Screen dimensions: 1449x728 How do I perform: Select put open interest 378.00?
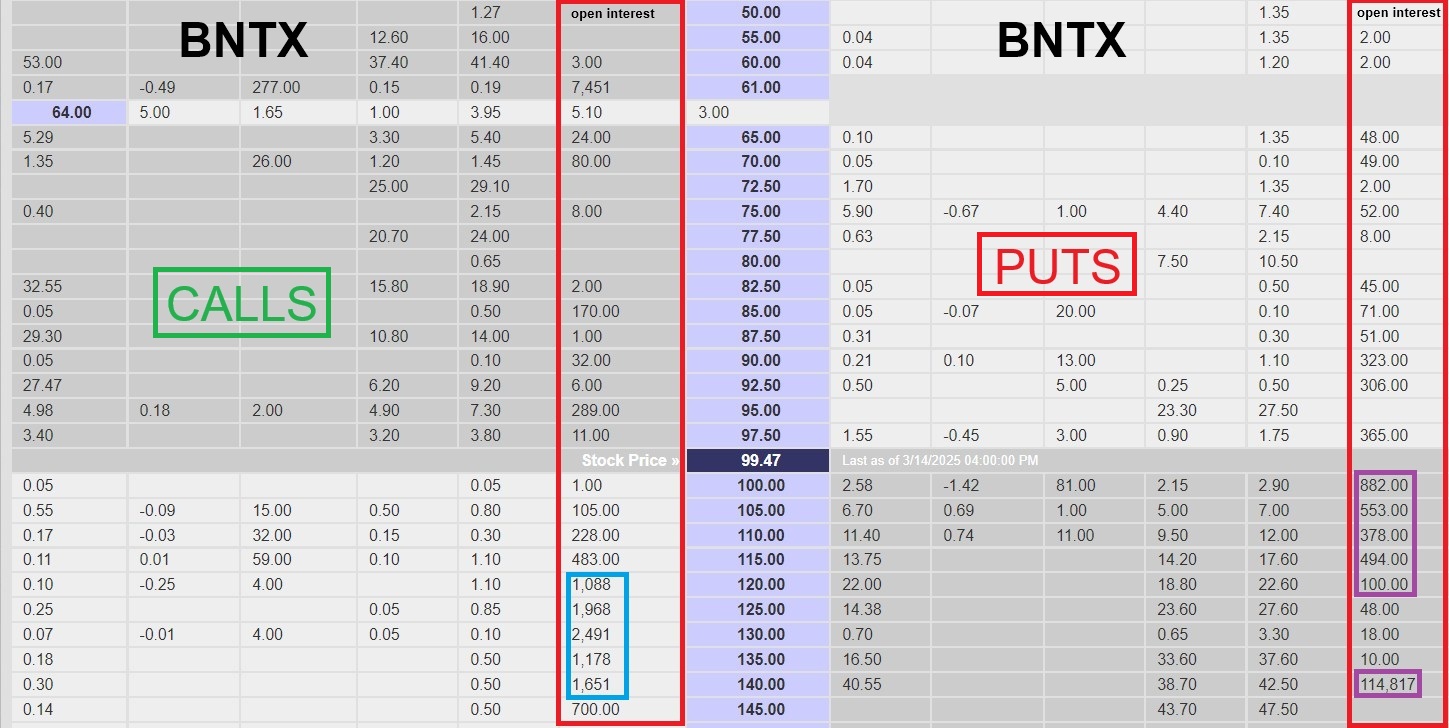coord(1384,535)
